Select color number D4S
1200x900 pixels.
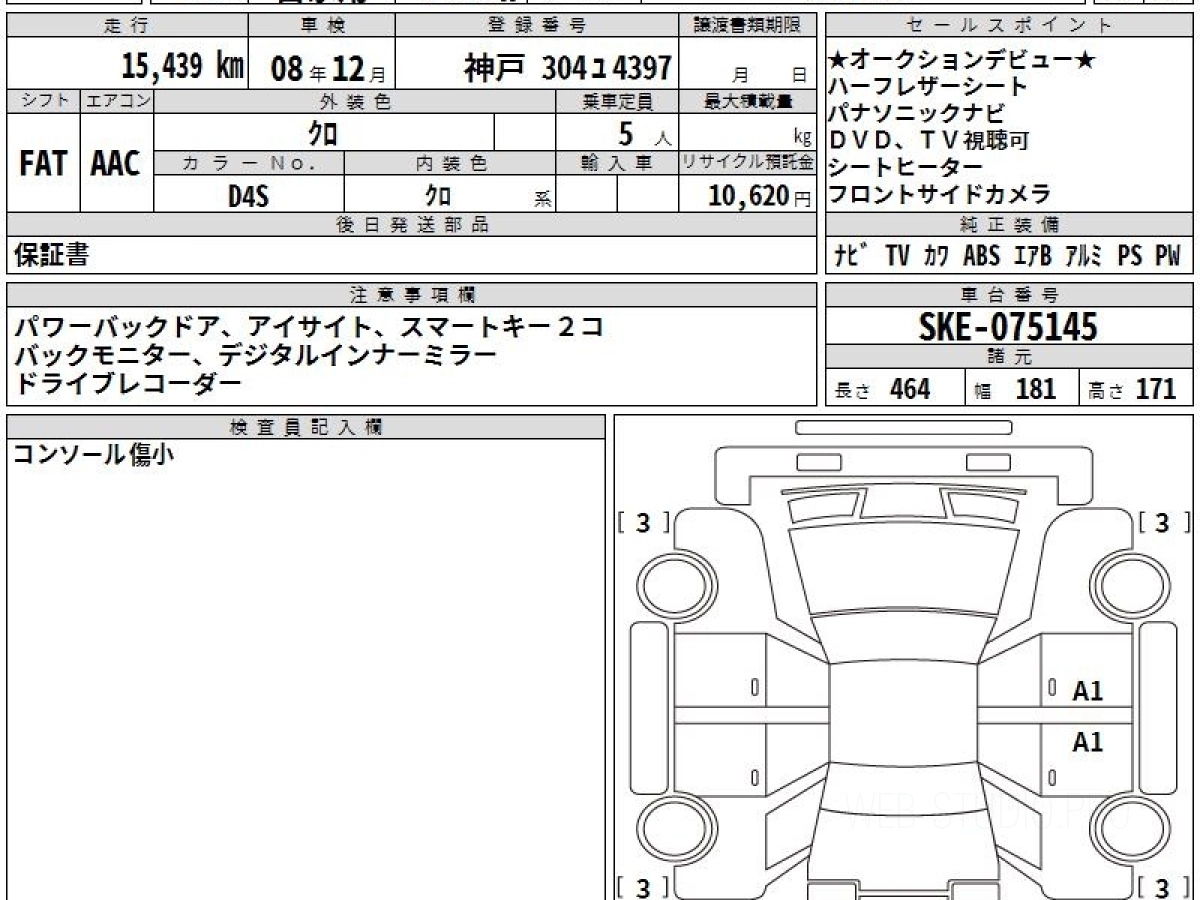248,196
